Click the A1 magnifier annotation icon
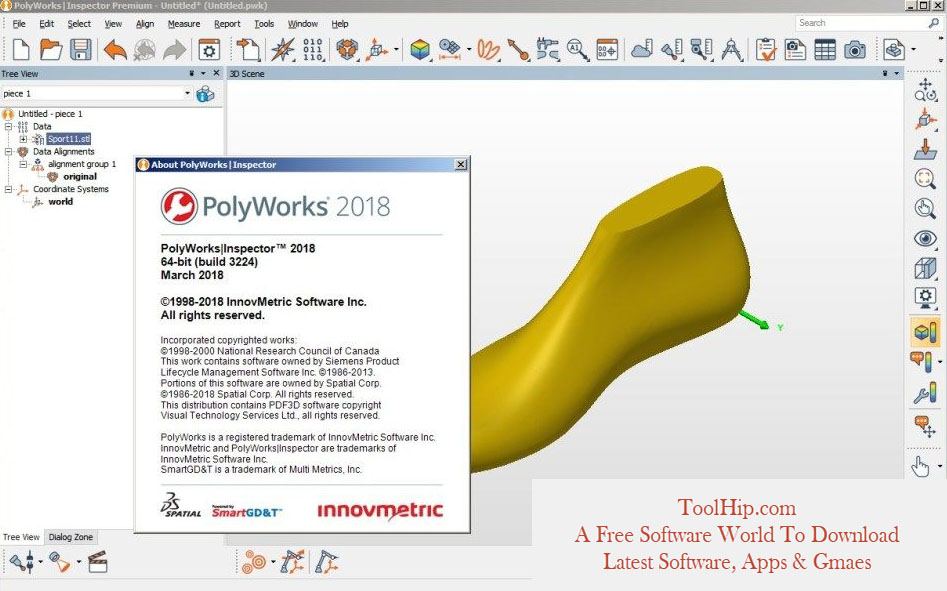 [x=577, y=50]
